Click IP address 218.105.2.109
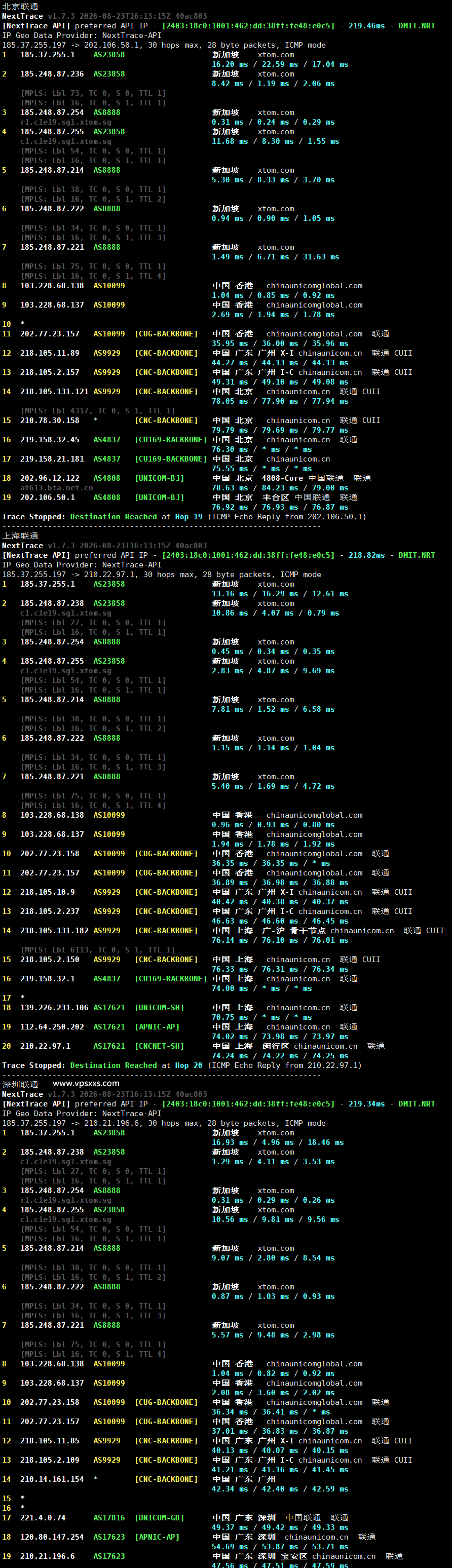This screenshot has width=452, height=1568. pyautogui.click(x=49, y=1460)
